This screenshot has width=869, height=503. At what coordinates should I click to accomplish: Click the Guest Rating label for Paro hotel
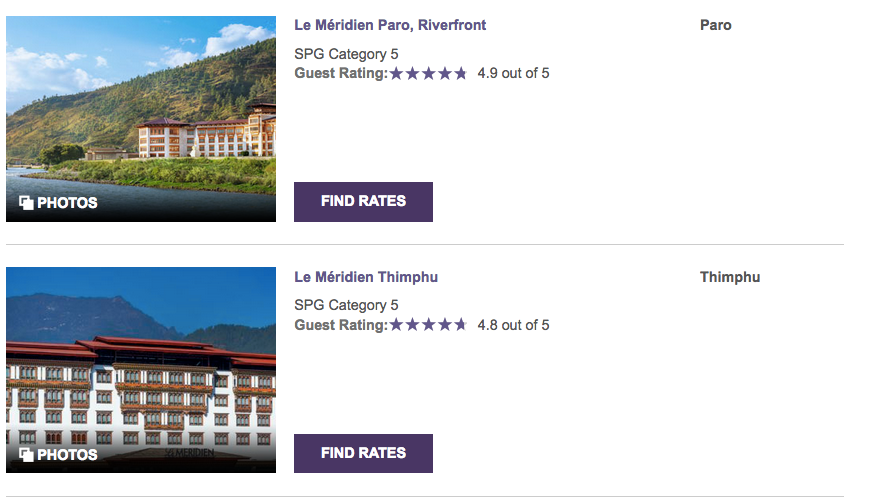[340, 73]
